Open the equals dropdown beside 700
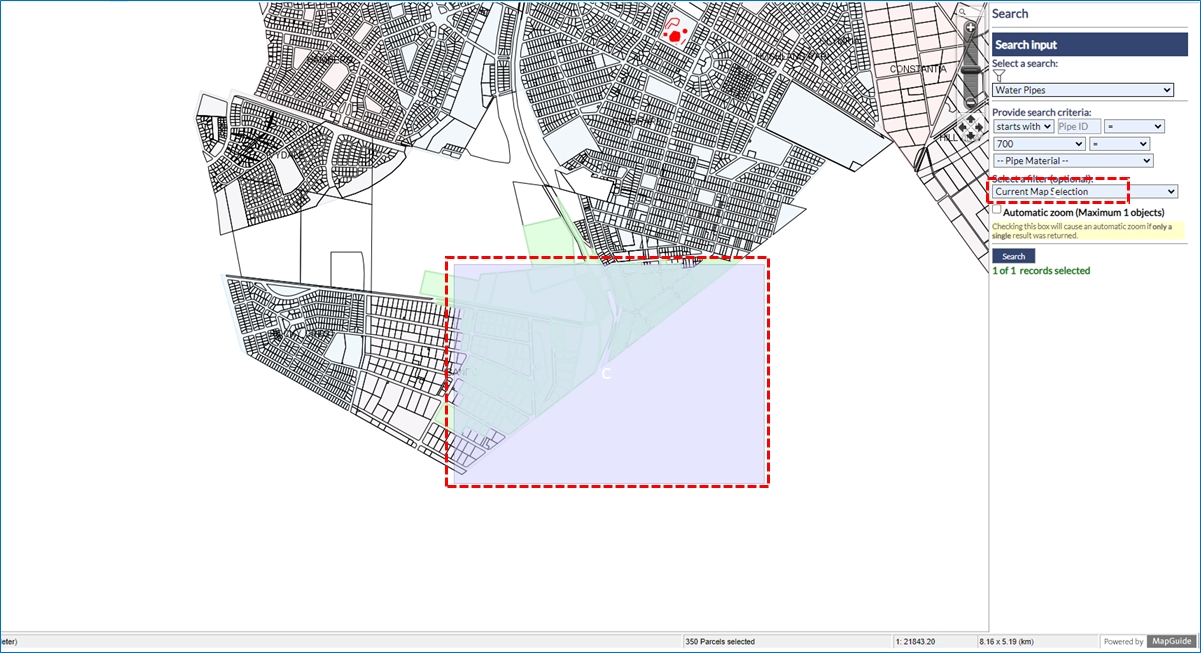The width and height of the screenshot is (1201, 653). tap(1119, 144)
